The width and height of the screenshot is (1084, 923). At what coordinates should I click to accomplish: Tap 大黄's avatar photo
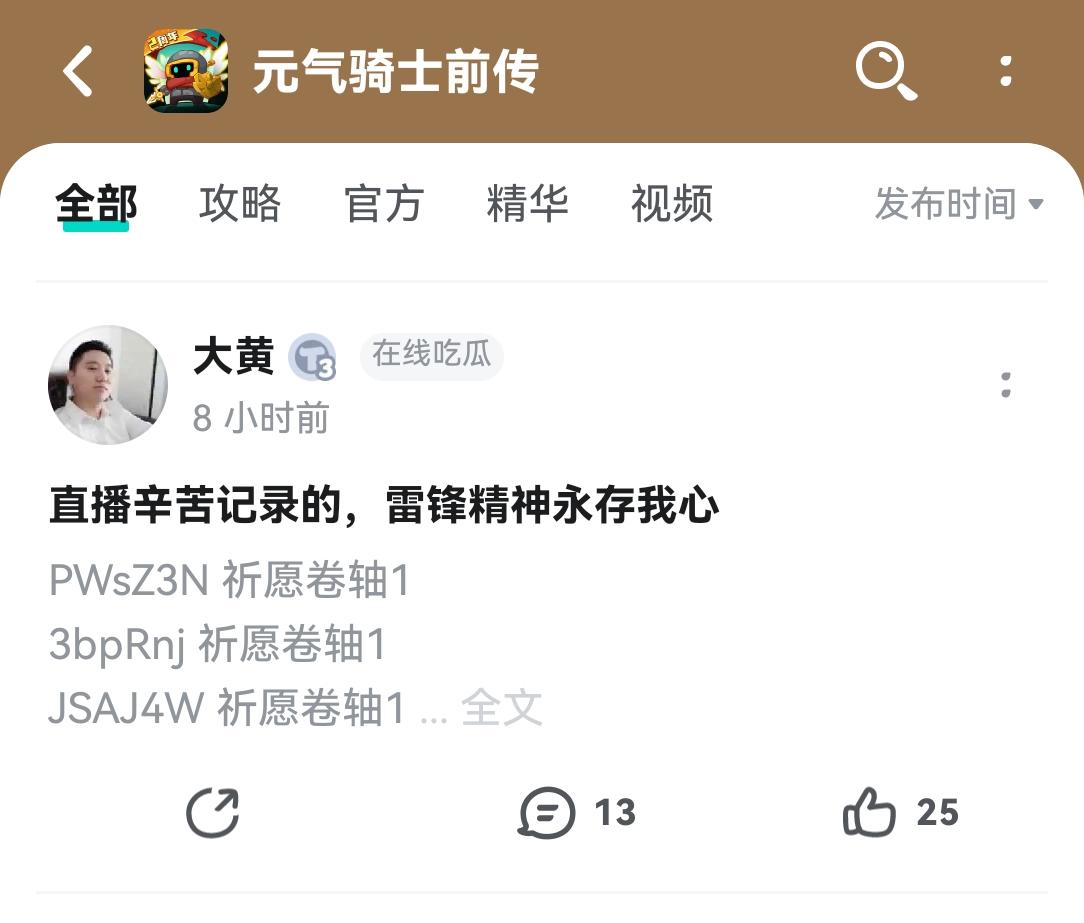point(108,384)
